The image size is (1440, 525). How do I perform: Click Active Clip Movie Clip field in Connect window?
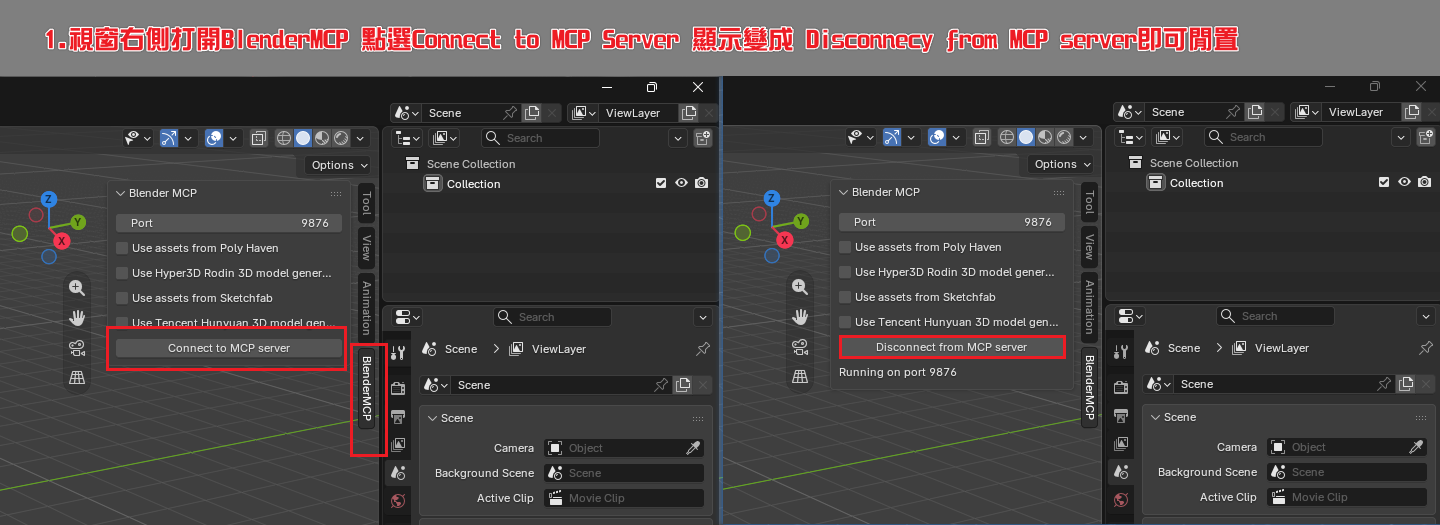pos(624,498)
